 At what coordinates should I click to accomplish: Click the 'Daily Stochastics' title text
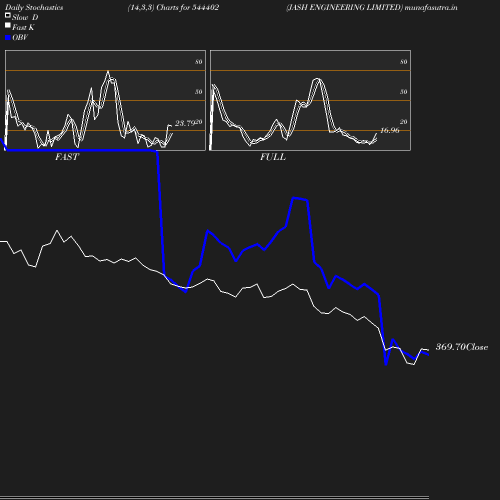(34, 8)
